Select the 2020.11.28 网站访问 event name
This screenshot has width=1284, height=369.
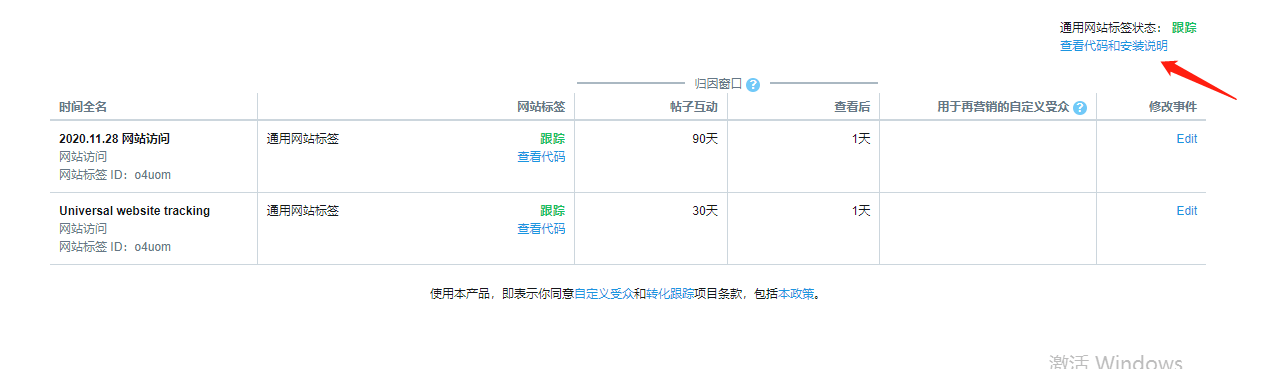pos(114,139)
